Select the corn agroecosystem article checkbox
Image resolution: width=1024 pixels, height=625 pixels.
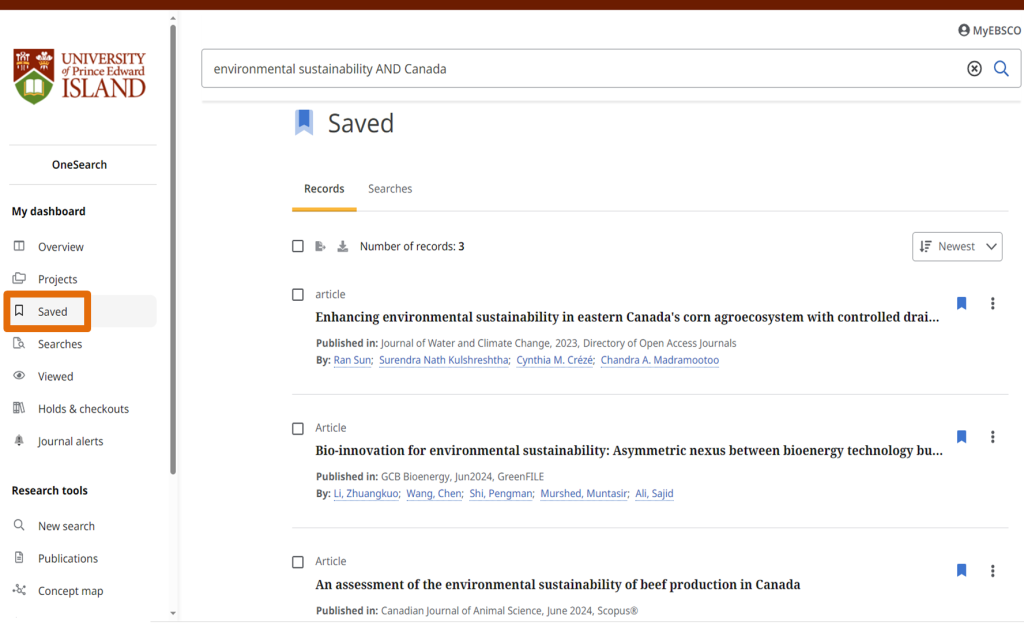click(x=297, y=294)
